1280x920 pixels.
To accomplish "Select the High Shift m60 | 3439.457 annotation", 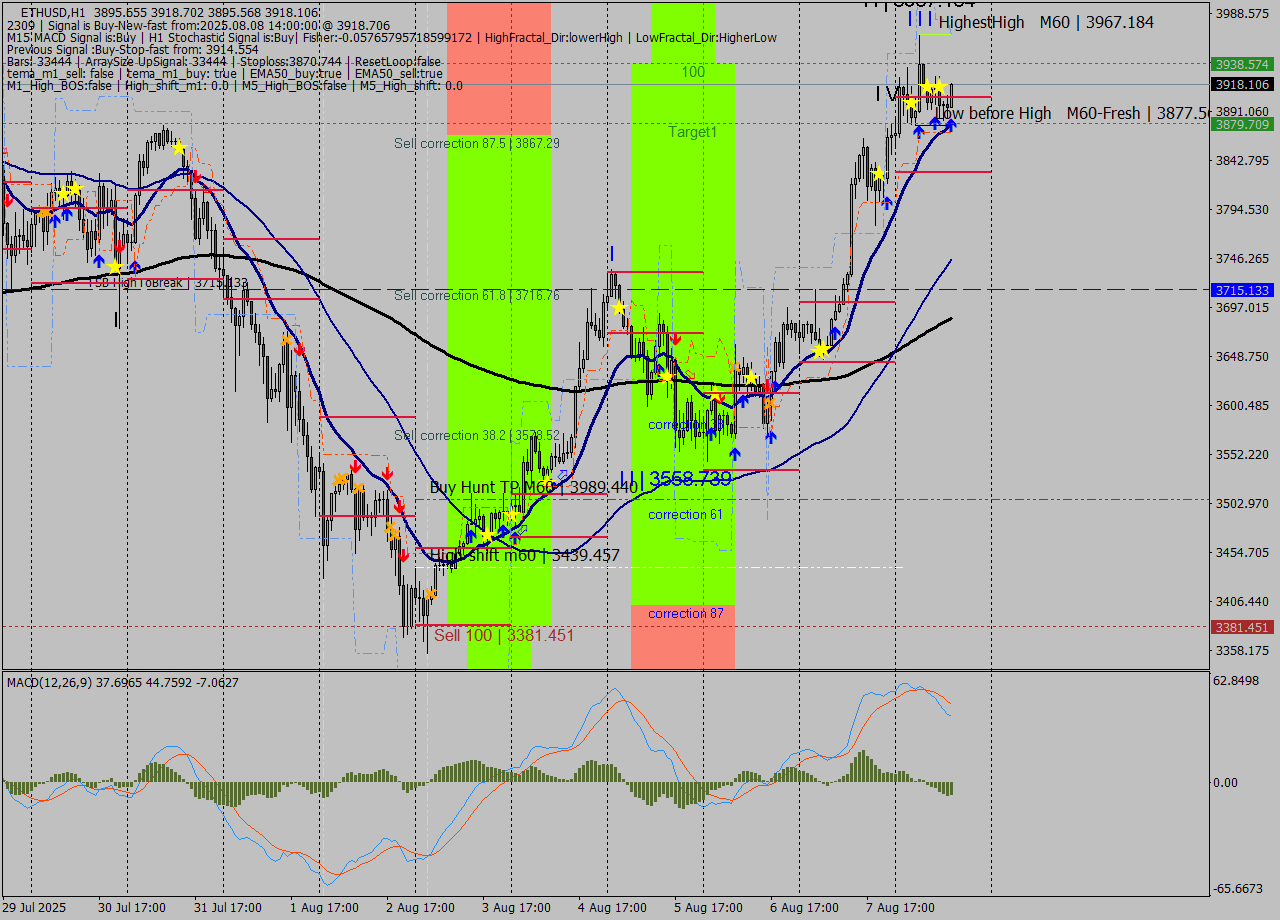I will [522, 554].
